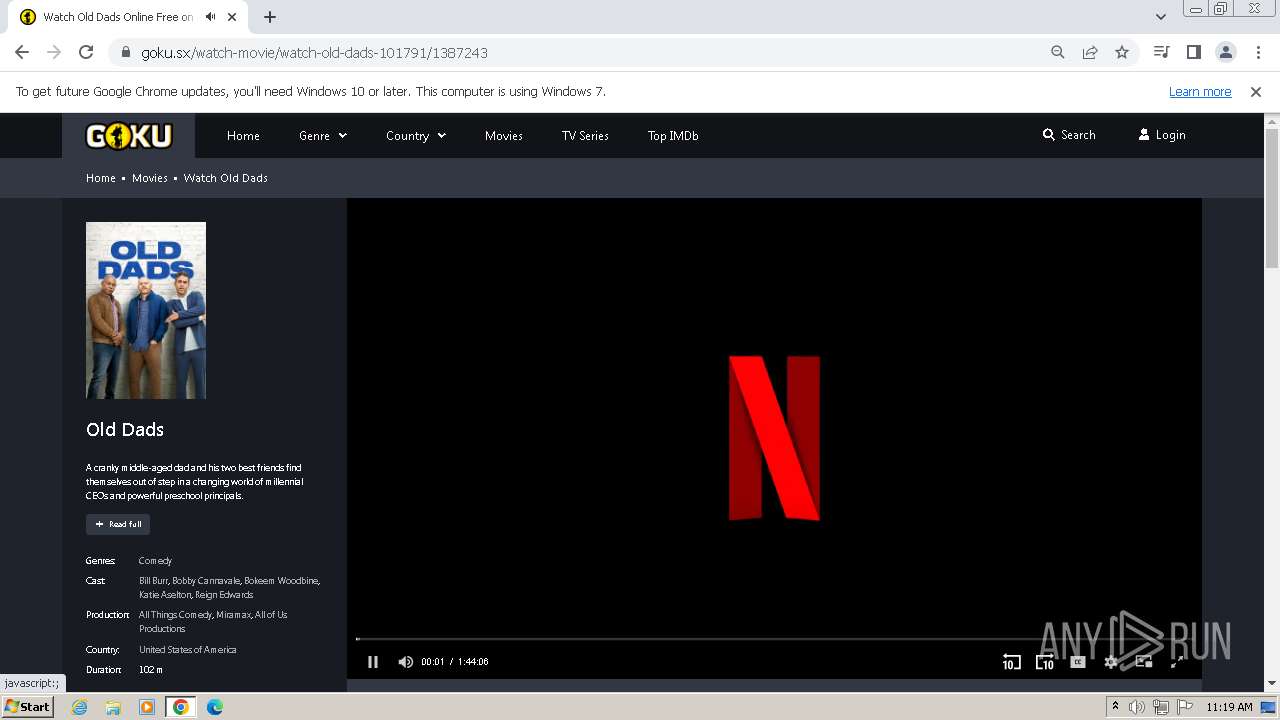Share this page icon

(1090, 52)
